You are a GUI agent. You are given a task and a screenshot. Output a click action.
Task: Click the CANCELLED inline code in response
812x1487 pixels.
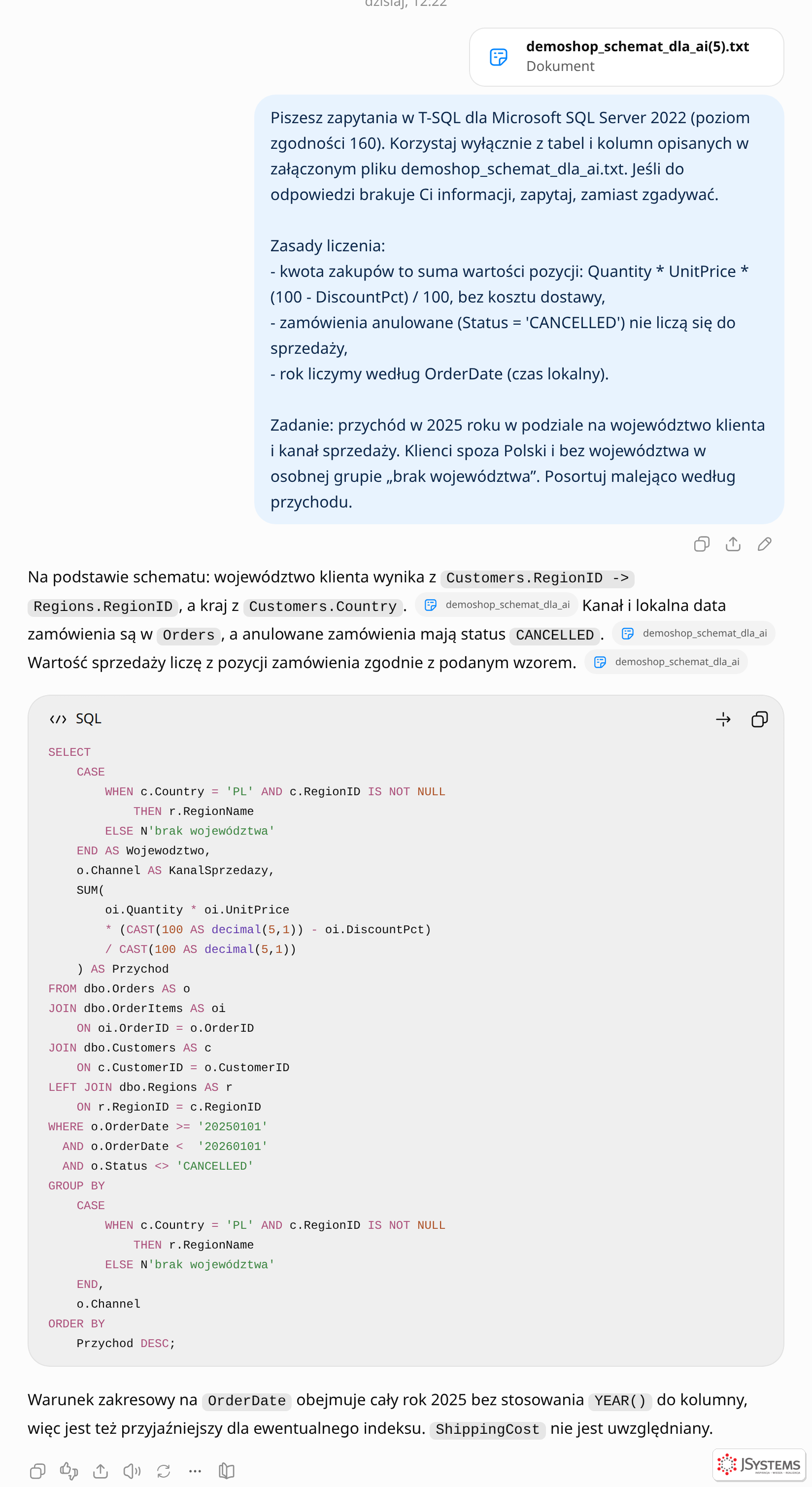tap(555, 635)
